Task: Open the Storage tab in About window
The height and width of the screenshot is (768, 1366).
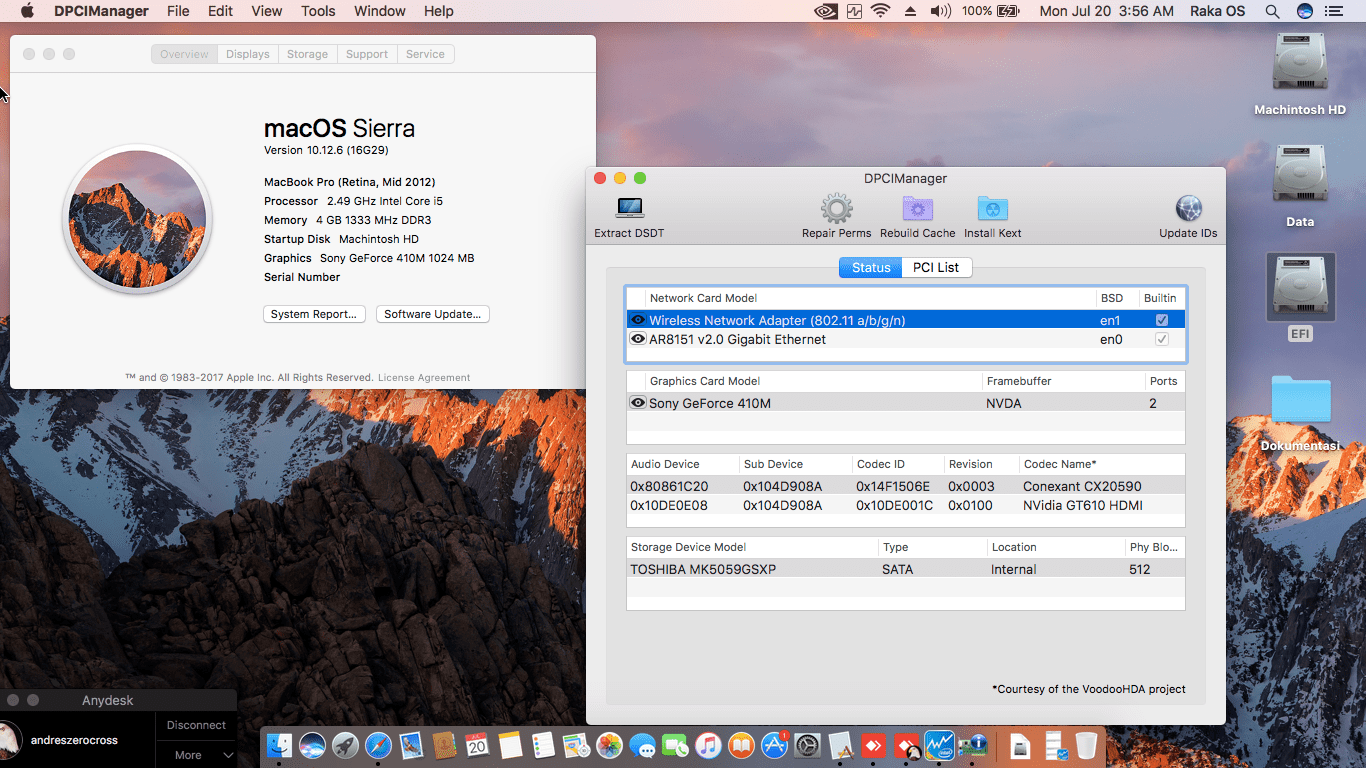Action: tap(307, 54)
